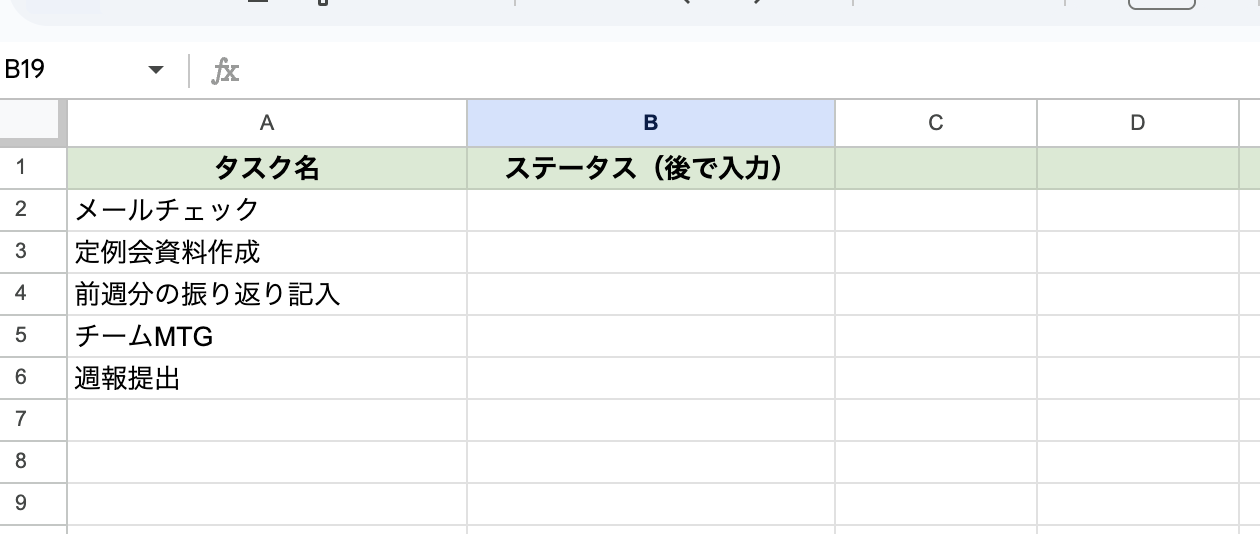
Task: Click the column C header
Action: (x=935, y=123)
